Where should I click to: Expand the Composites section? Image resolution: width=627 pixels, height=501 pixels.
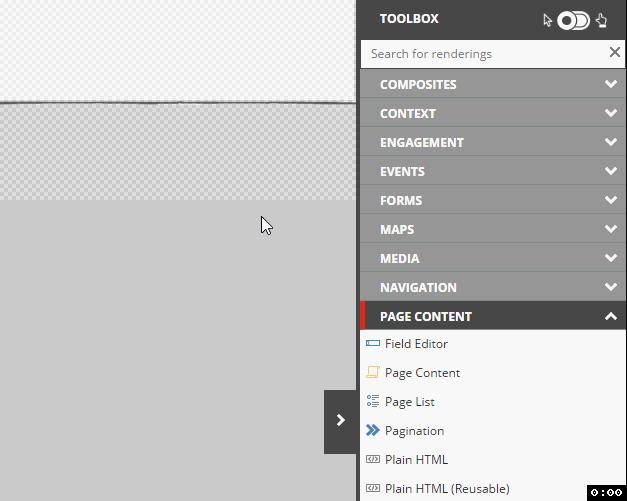point(493,84)
